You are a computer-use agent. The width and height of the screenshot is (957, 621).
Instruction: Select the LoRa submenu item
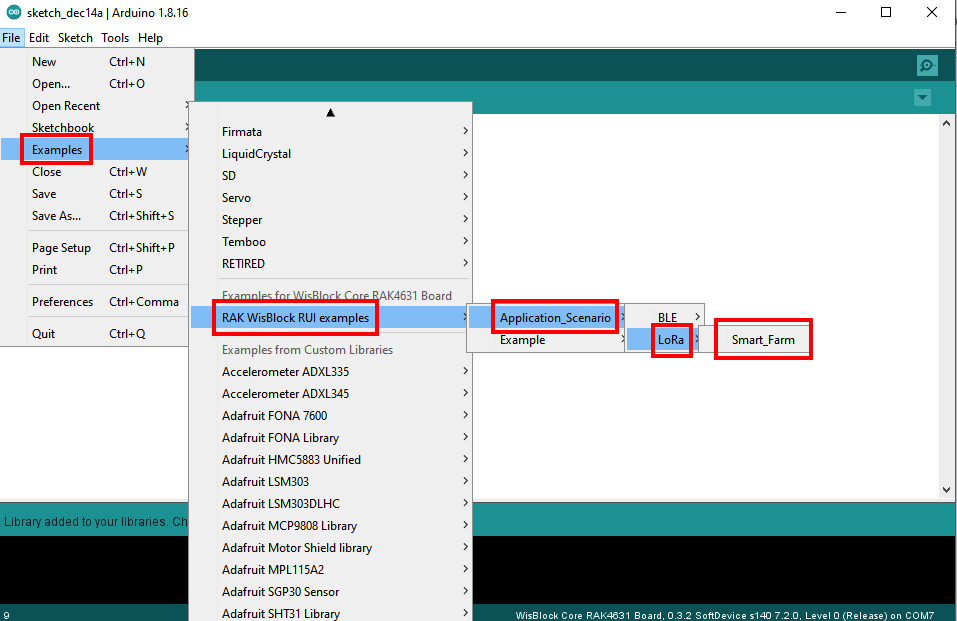coord(665,340)
